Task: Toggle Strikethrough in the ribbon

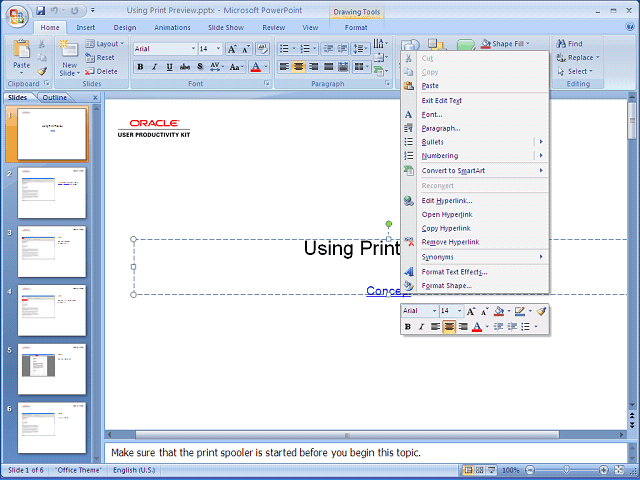Action: pos(184,67)
